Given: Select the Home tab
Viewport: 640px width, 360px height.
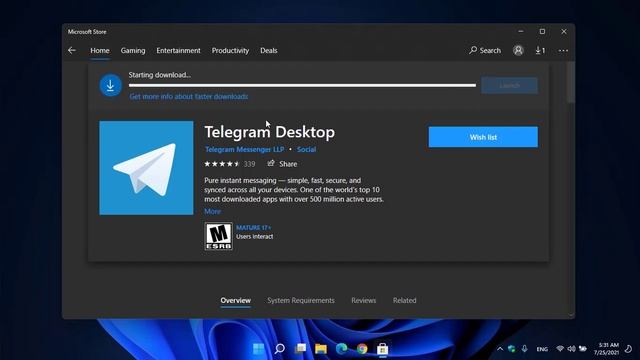Looking at the screenshot, I should pos(100,51).
